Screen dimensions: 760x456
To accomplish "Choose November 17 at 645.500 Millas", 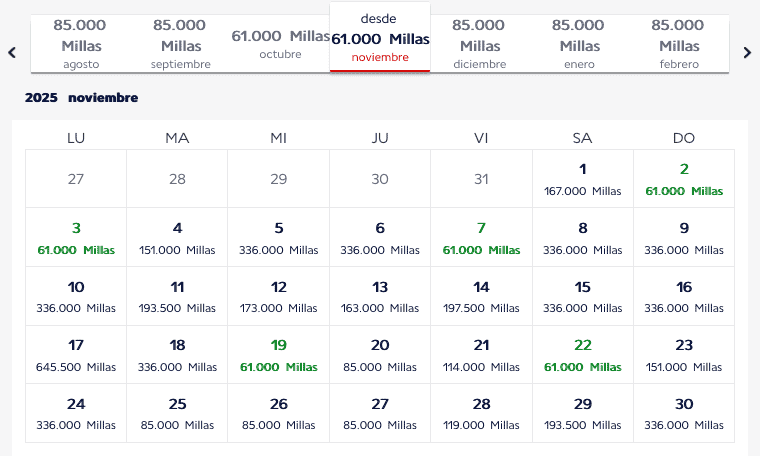I will (x=76, y=355).
